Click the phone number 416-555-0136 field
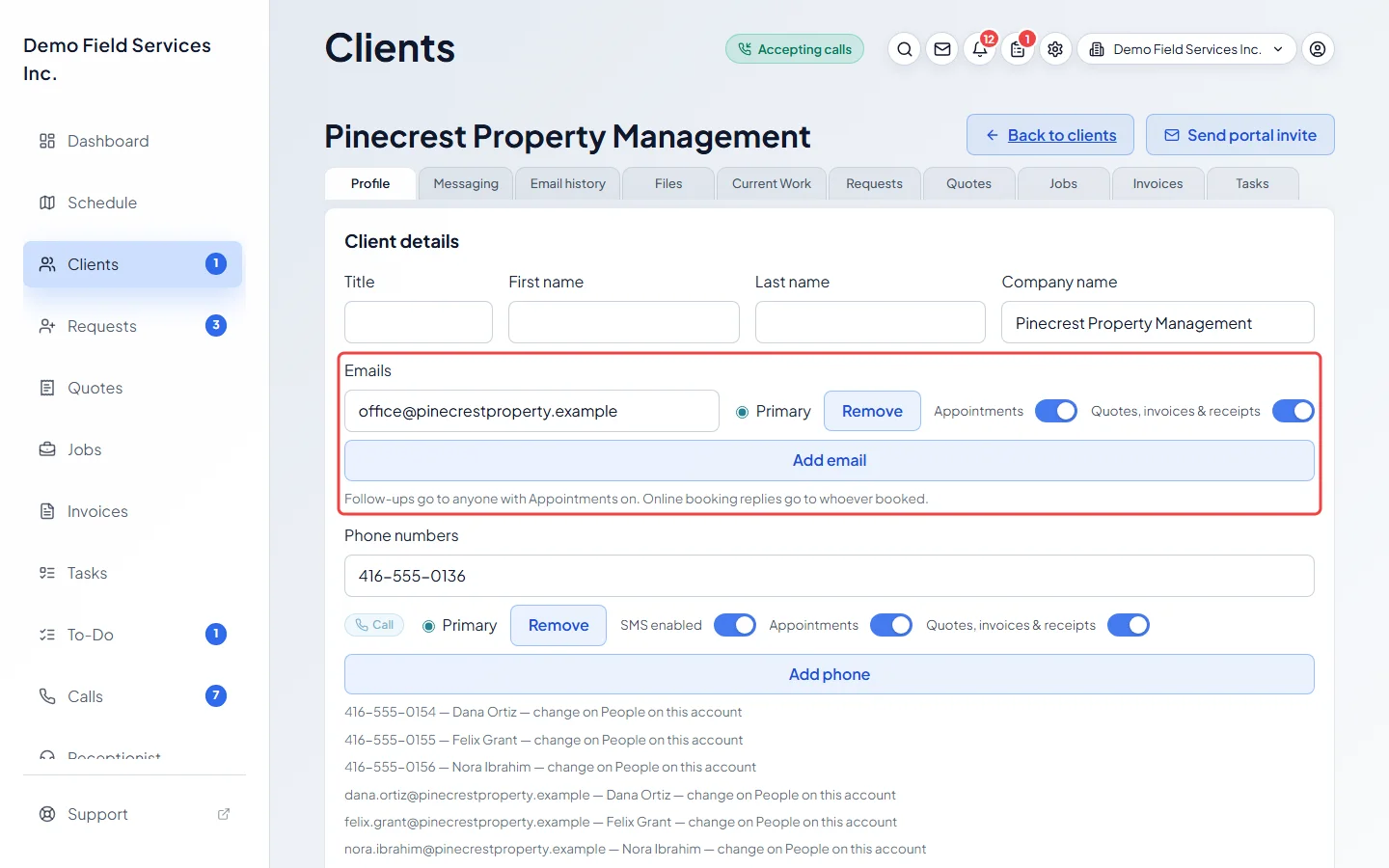The image size is (1389, 868). pyautogui.click(x=830, y=576)
